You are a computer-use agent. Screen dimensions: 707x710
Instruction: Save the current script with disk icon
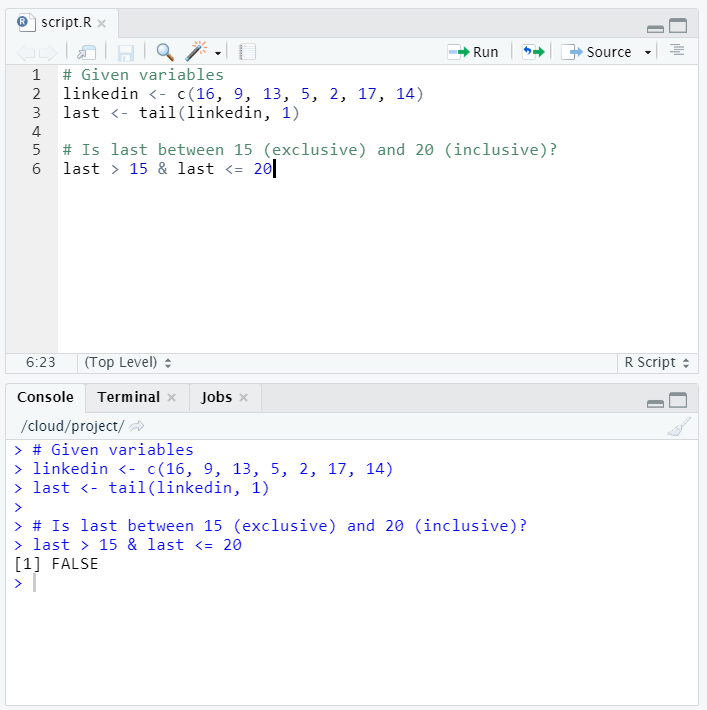(125, 53)
